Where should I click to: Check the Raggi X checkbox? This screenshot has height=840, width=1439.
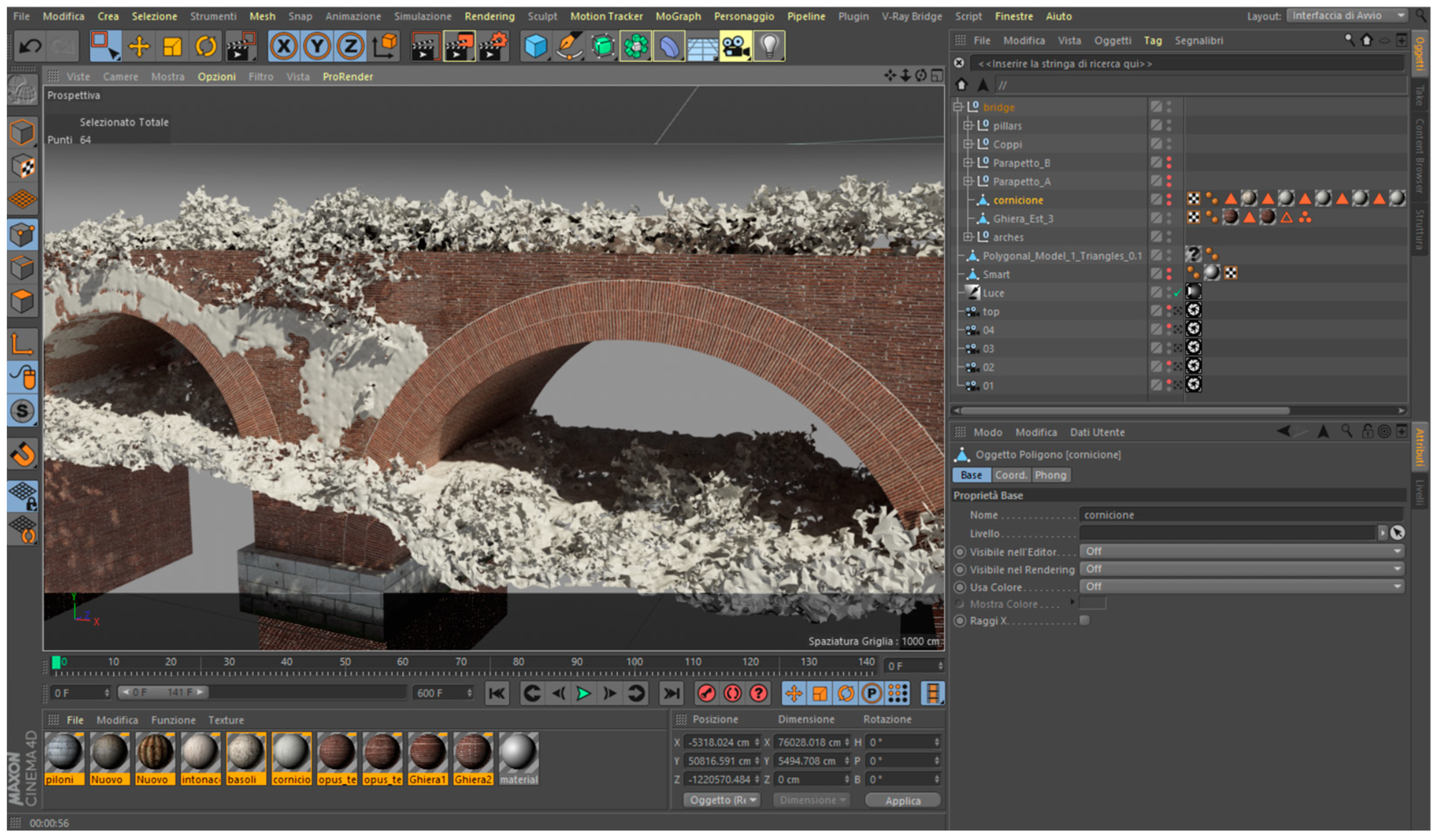[1084, 621]
